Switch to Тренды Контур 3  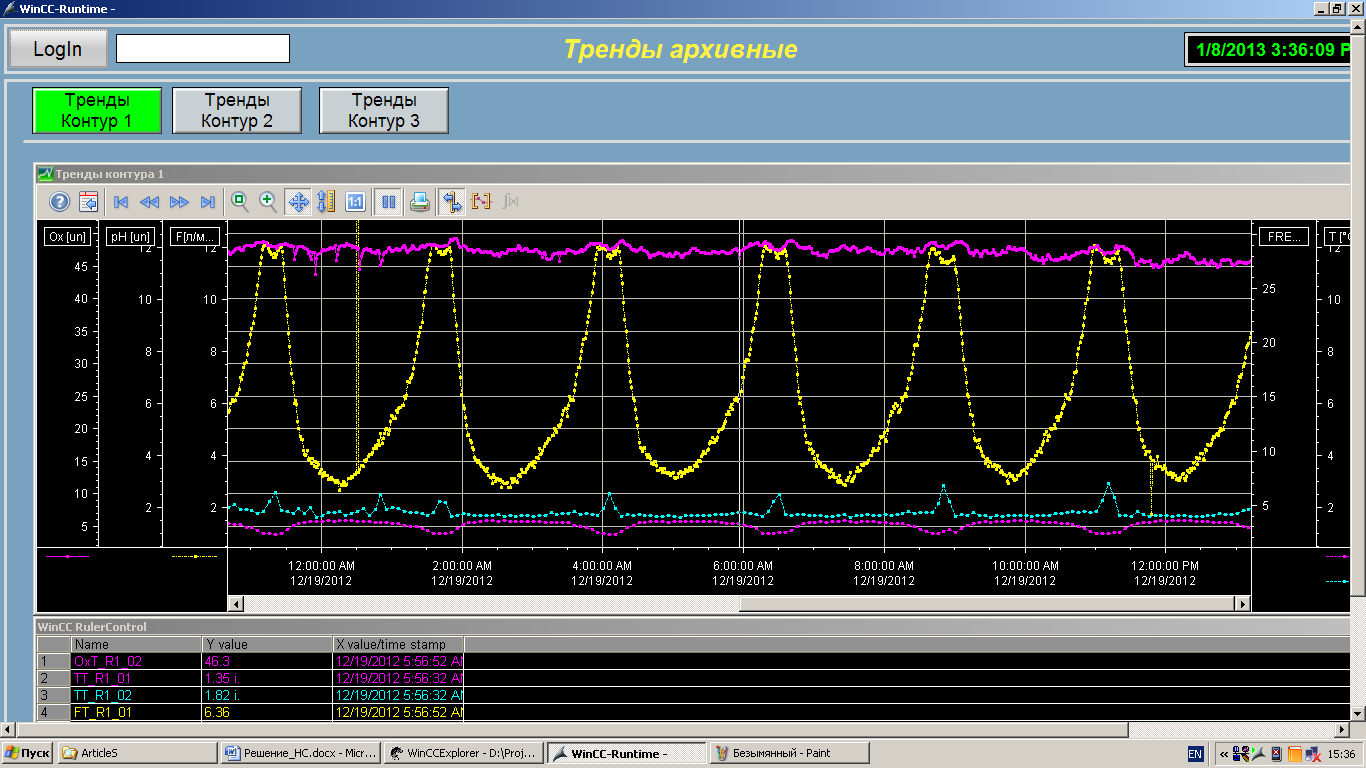(x=384, y=110)
